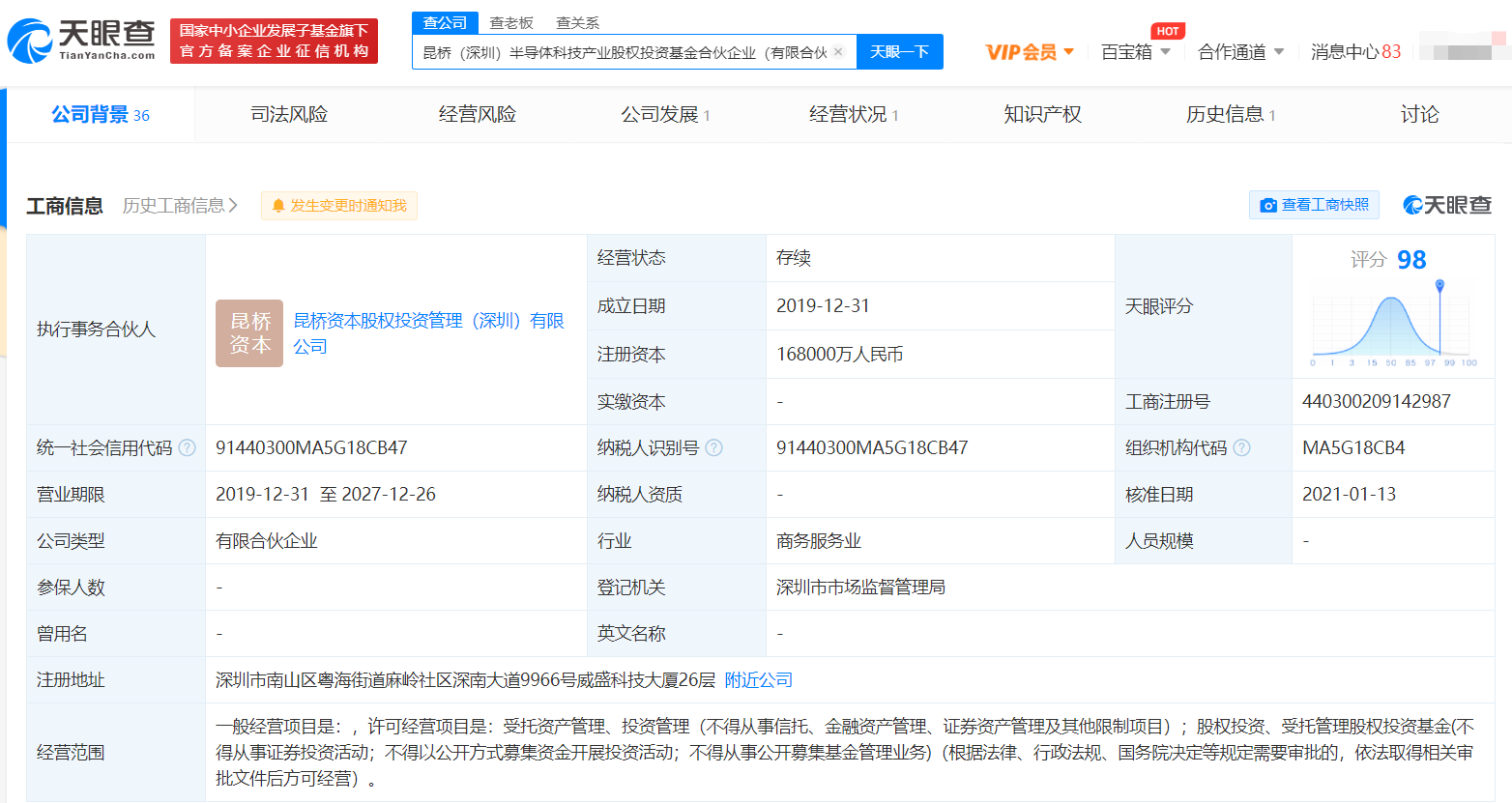Click the 天眼一下 search button
Screen dimensions: 1512x803
tap(899, 52)
